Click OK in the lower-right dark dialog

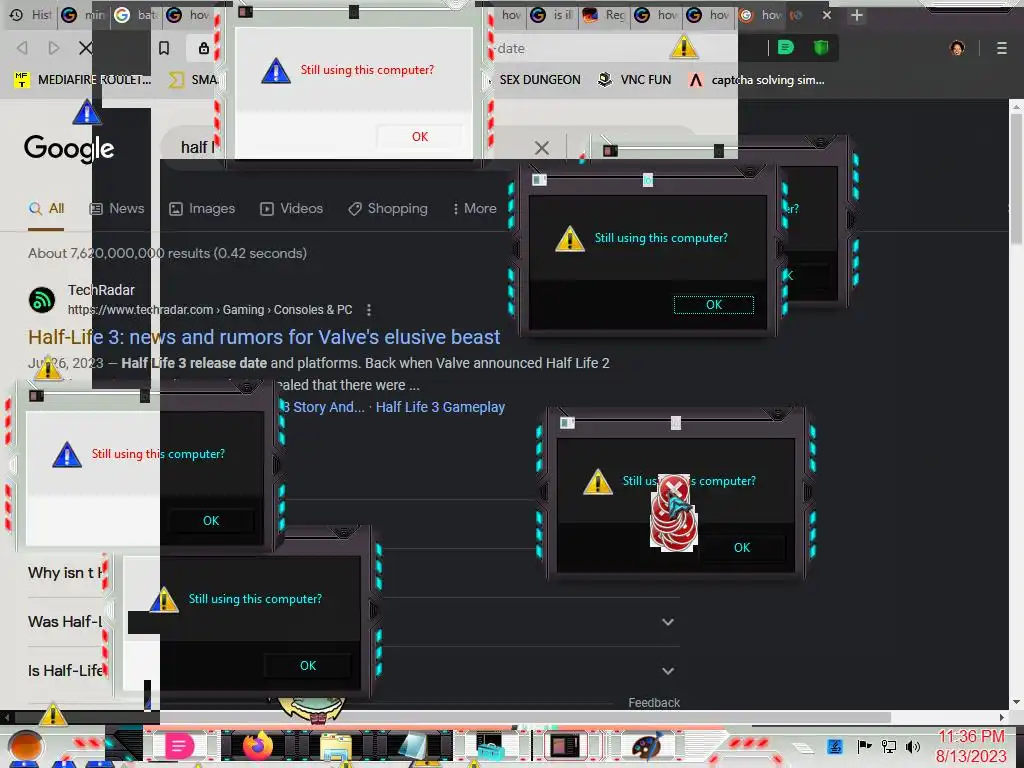click(x=742, y=547)
